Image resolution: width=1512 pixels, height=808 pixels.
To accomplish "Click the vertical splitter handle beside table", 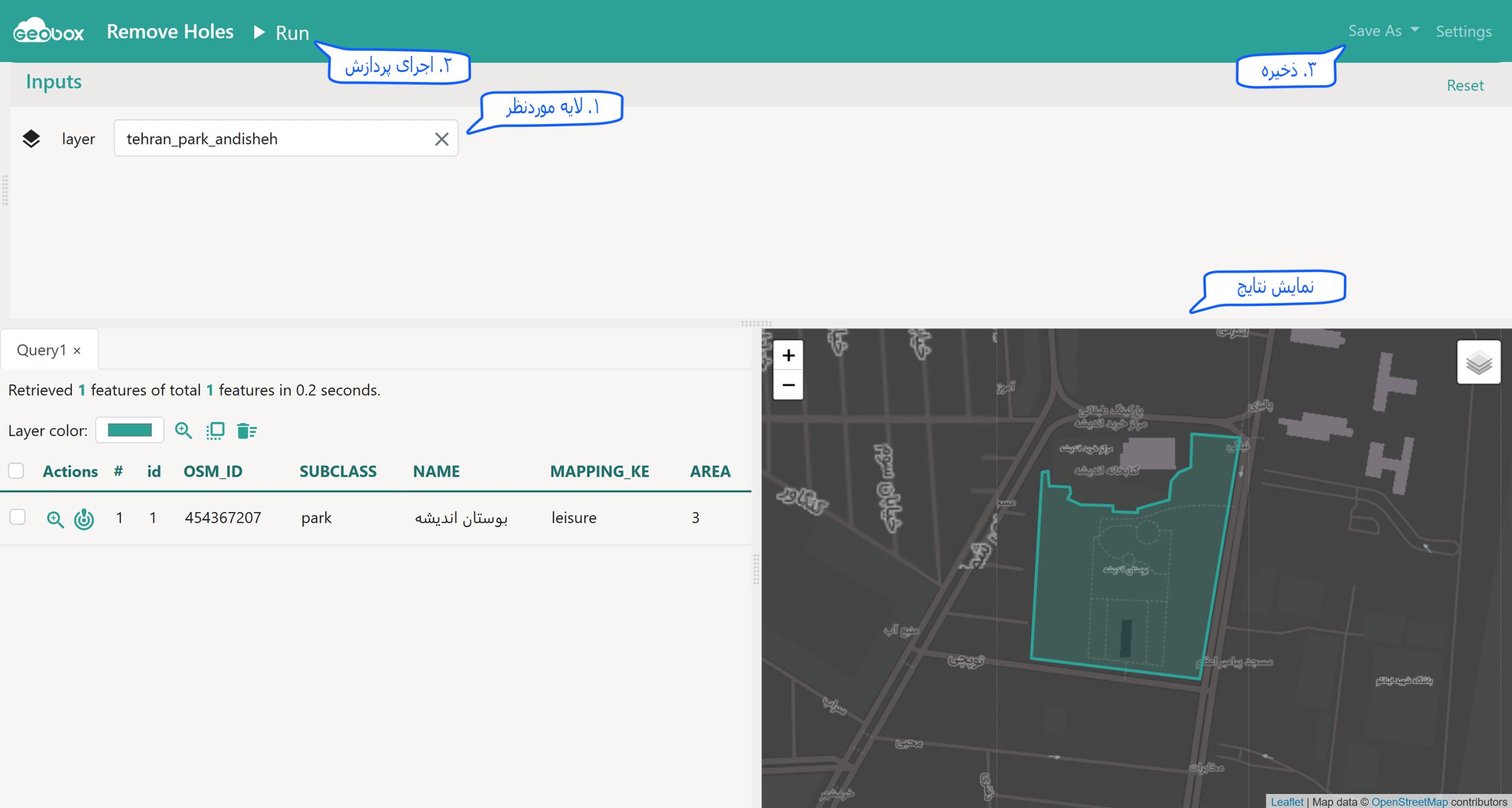I will 756,569.
